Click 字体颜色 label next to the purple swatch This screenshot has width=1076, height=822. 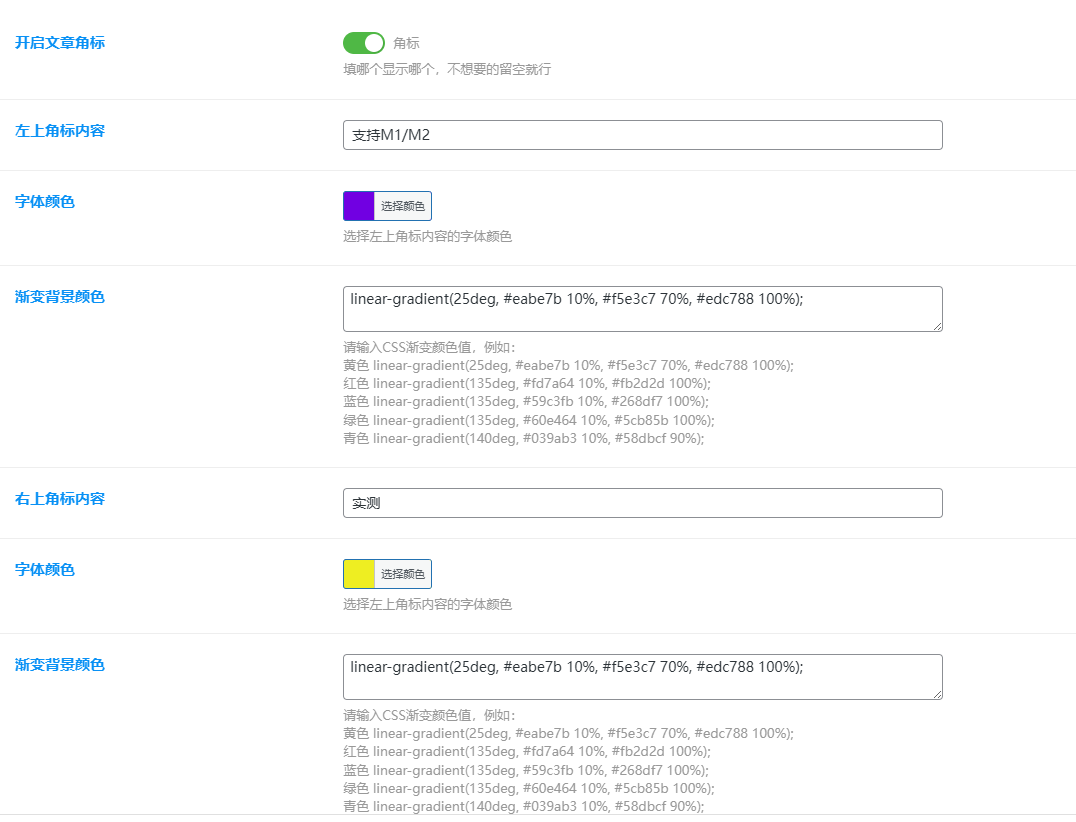coord(45,202)
